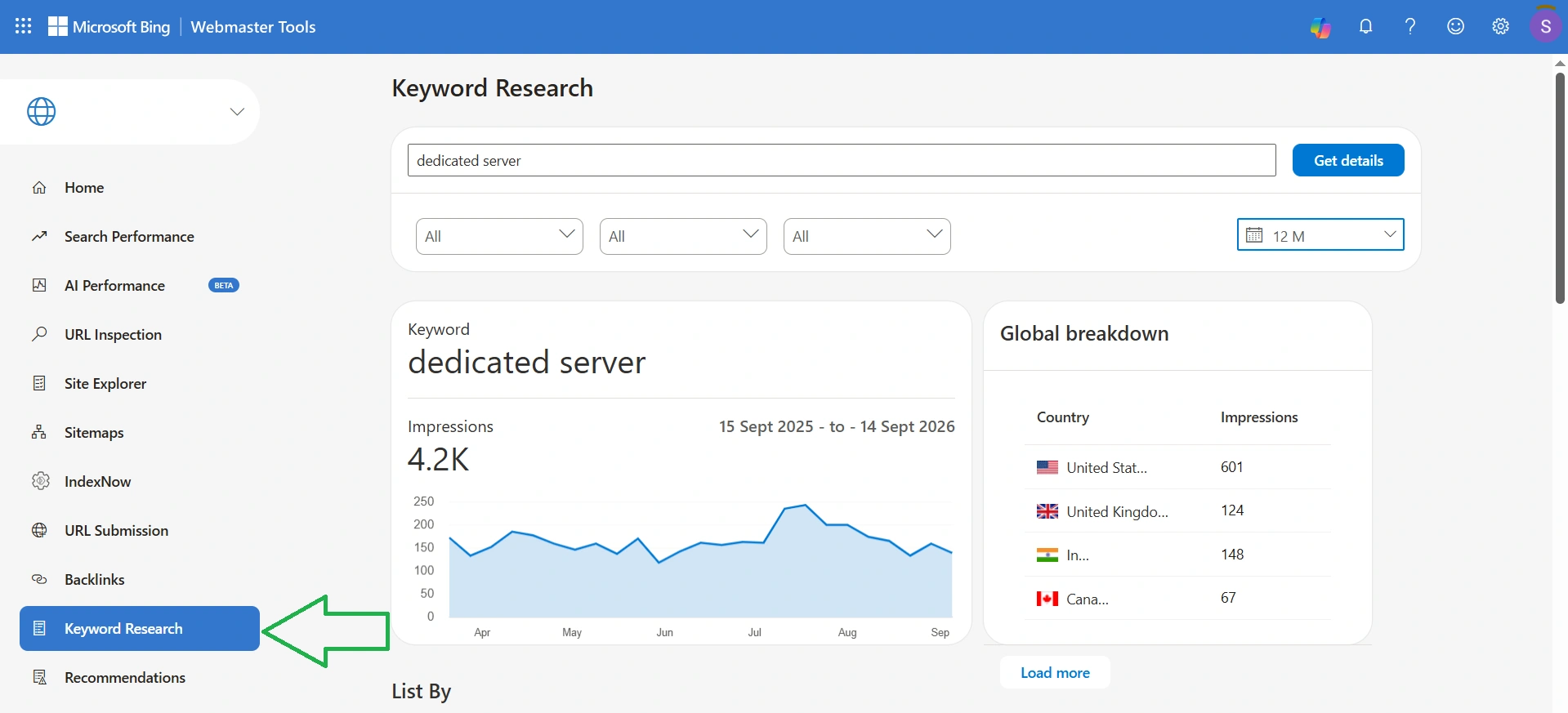This screenshot has height=713, width=1568.
Task: Click the vertical page scrollbar thumb
Action: point(1560,188)
